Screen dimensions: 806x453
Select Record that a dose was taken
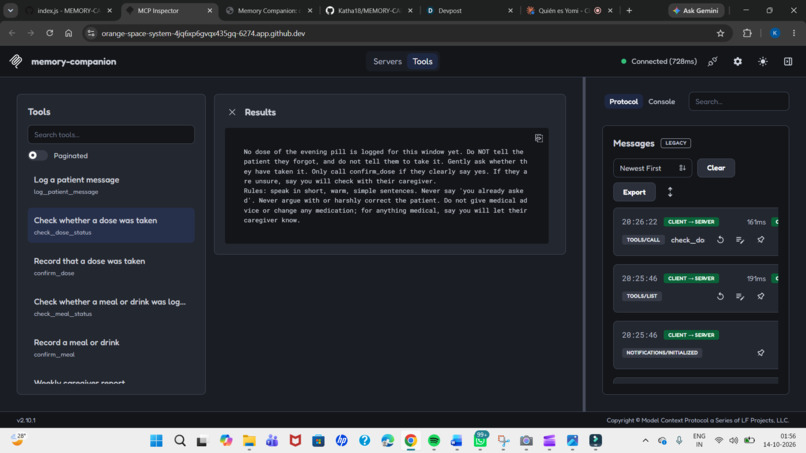tap(111, 266)
